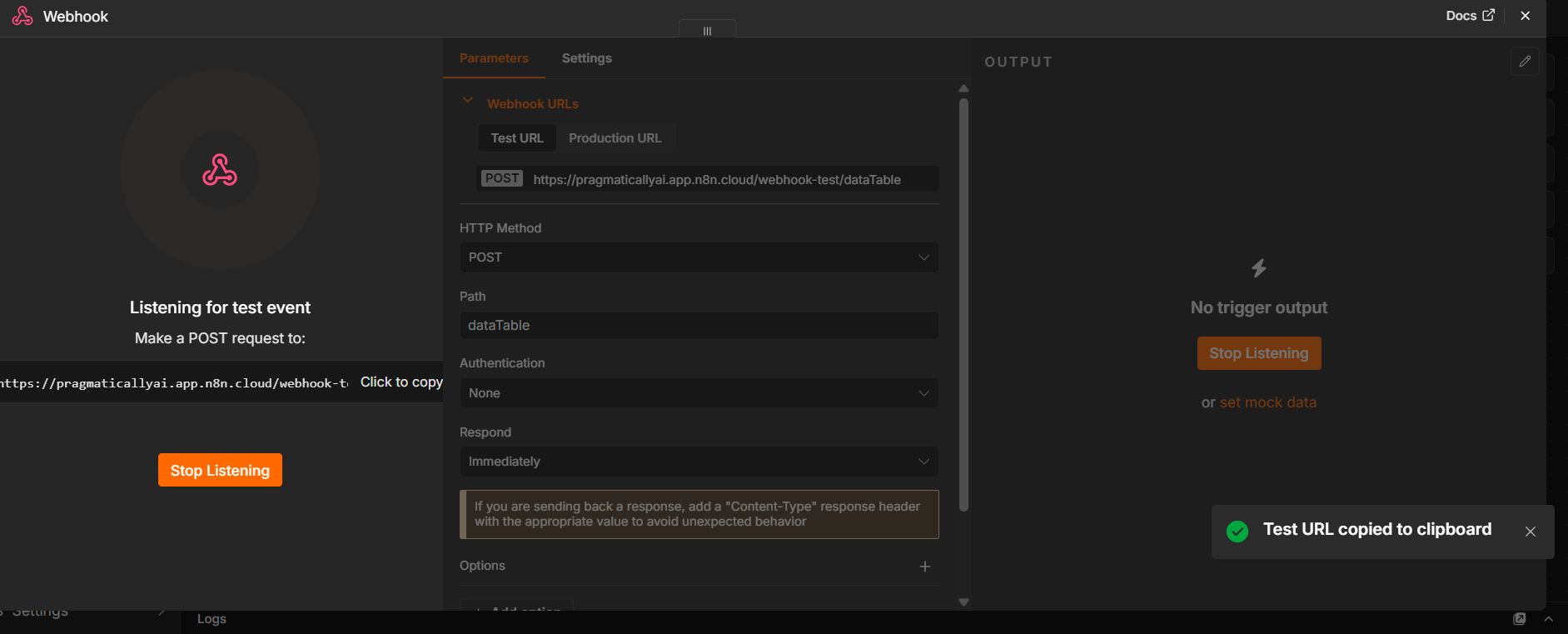The height and width of the screenshot is (634, 1568).
Task: Click Stop Listening in the Output panel
Action: tap(1259, 353)
